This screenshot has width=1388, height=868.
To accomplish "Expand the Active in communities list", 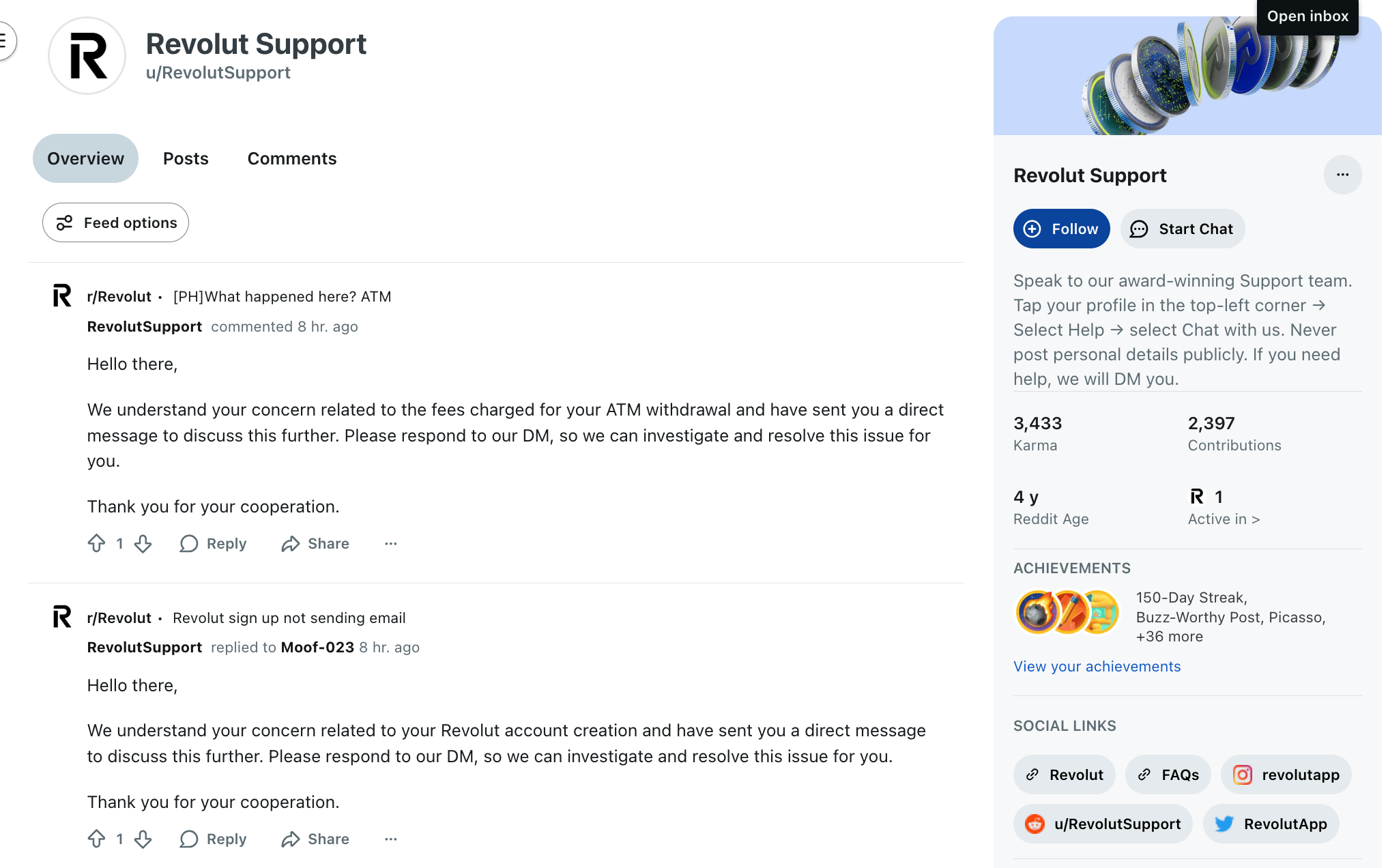I will coord(1224,519).
